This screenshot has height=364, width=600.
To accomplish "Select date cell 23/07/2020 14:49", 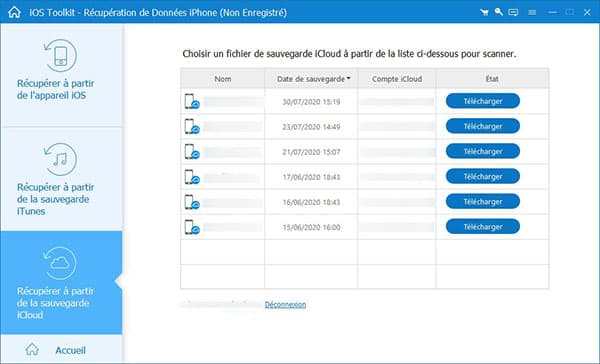I will 311,127.
